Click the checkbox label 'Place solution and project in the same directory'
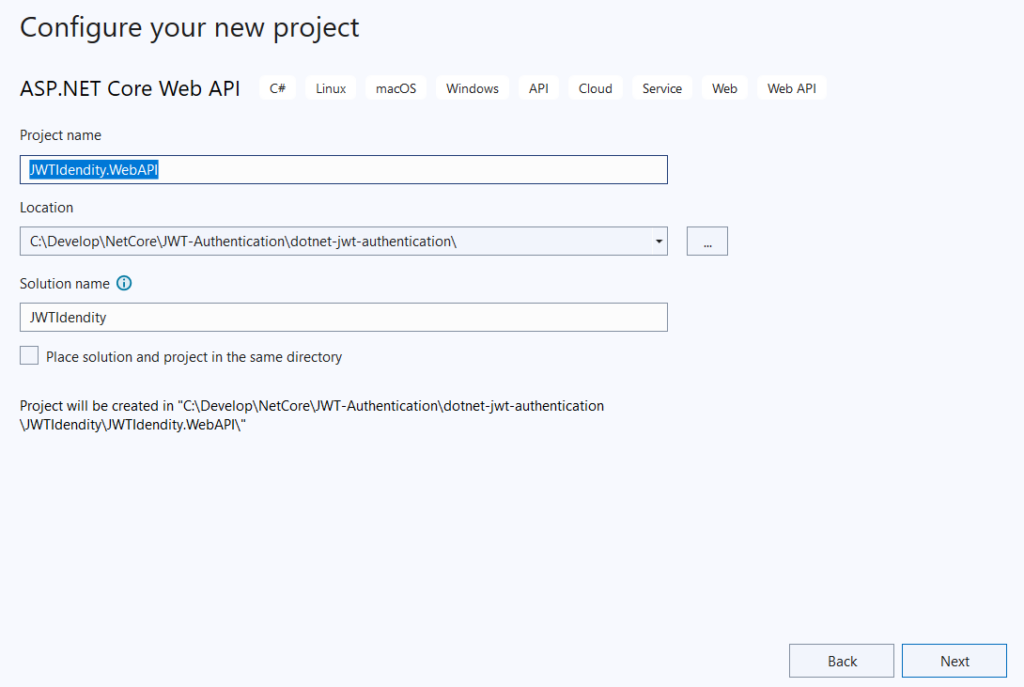The image size is (1024, 687). 194,357
